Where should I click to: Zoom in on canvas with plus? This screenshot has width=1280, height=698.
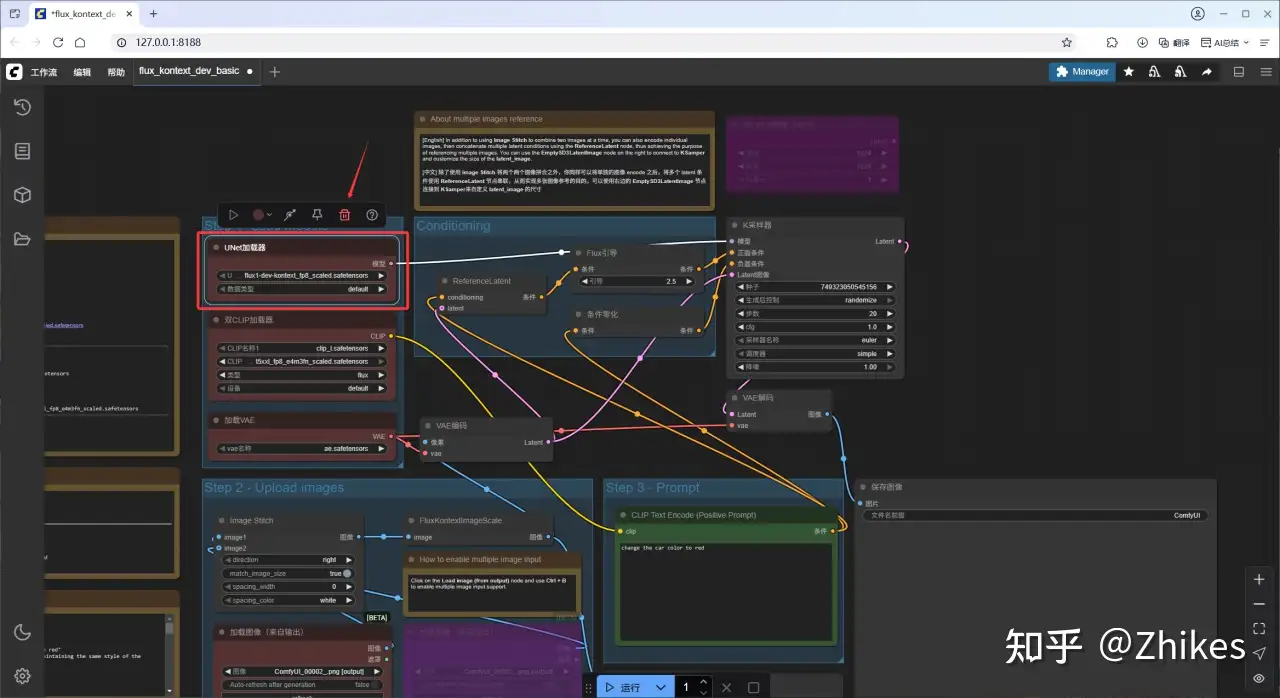tap(1259, 580)
